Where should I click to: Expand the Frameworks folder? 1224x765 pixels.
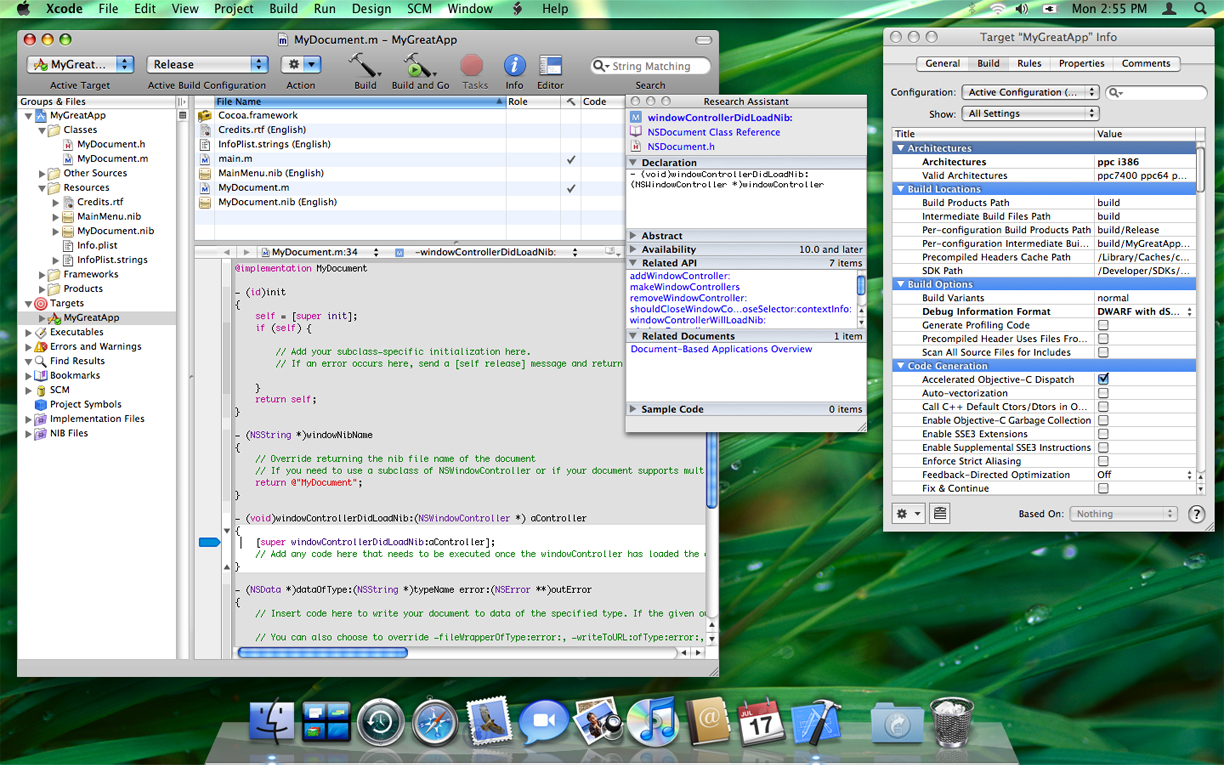click(42, 274)
